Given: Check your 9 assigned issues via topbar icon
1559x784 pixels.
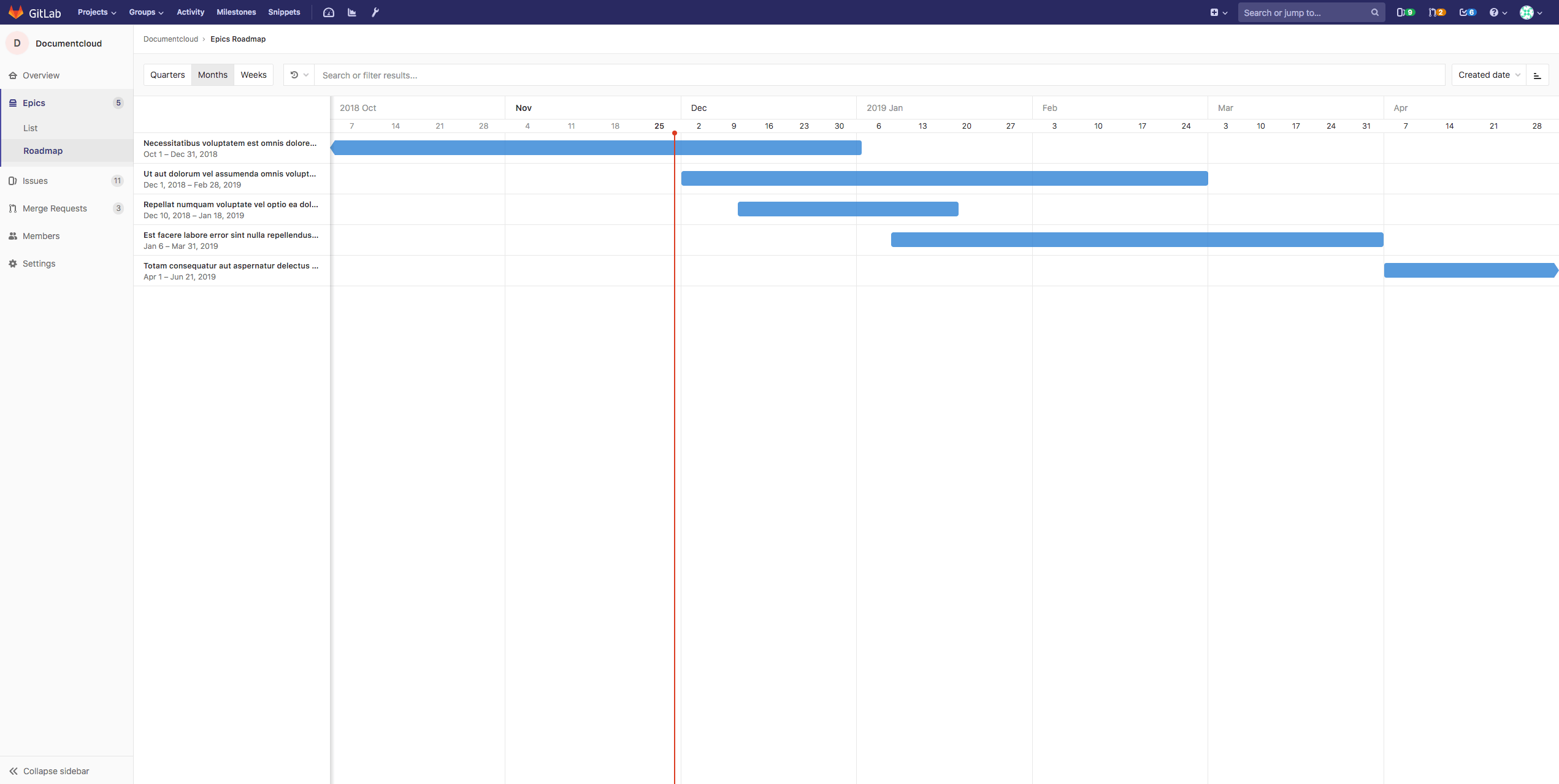Looking at the screenshot, I should (x=1404, y=12).
